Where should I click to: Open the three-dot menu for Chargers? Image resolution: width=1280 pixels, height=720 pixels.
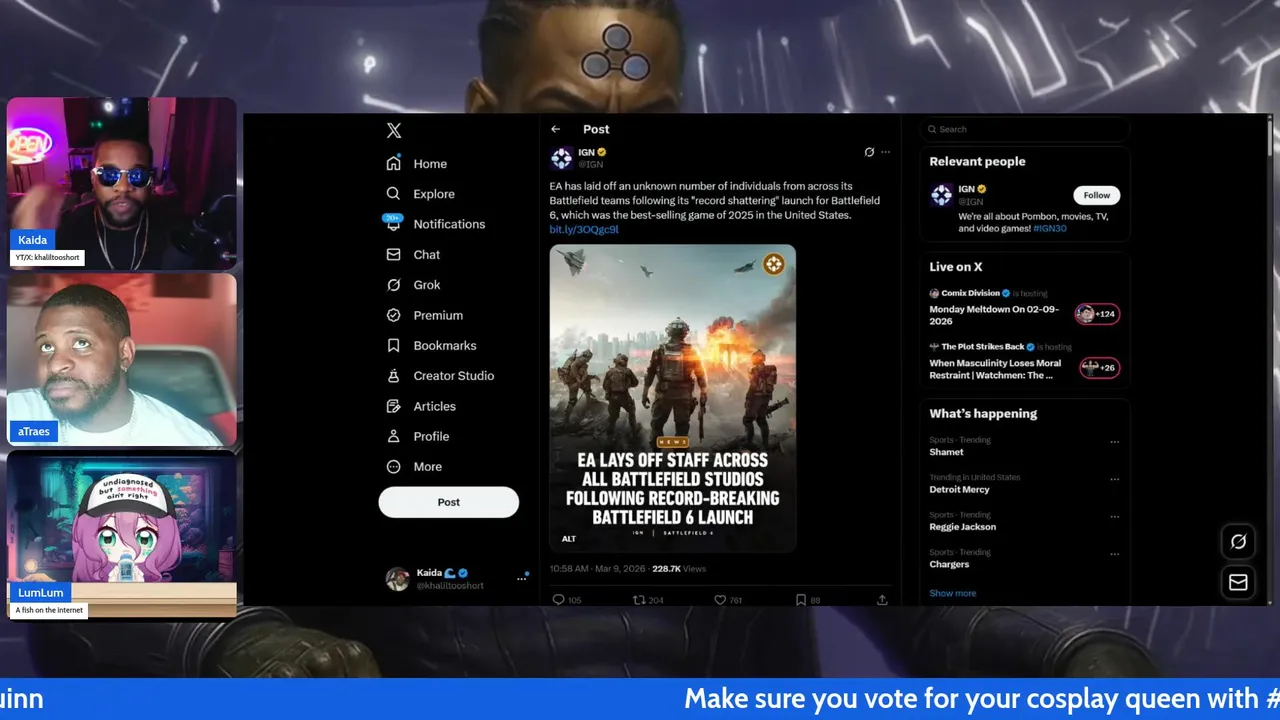coord(1114,554)
